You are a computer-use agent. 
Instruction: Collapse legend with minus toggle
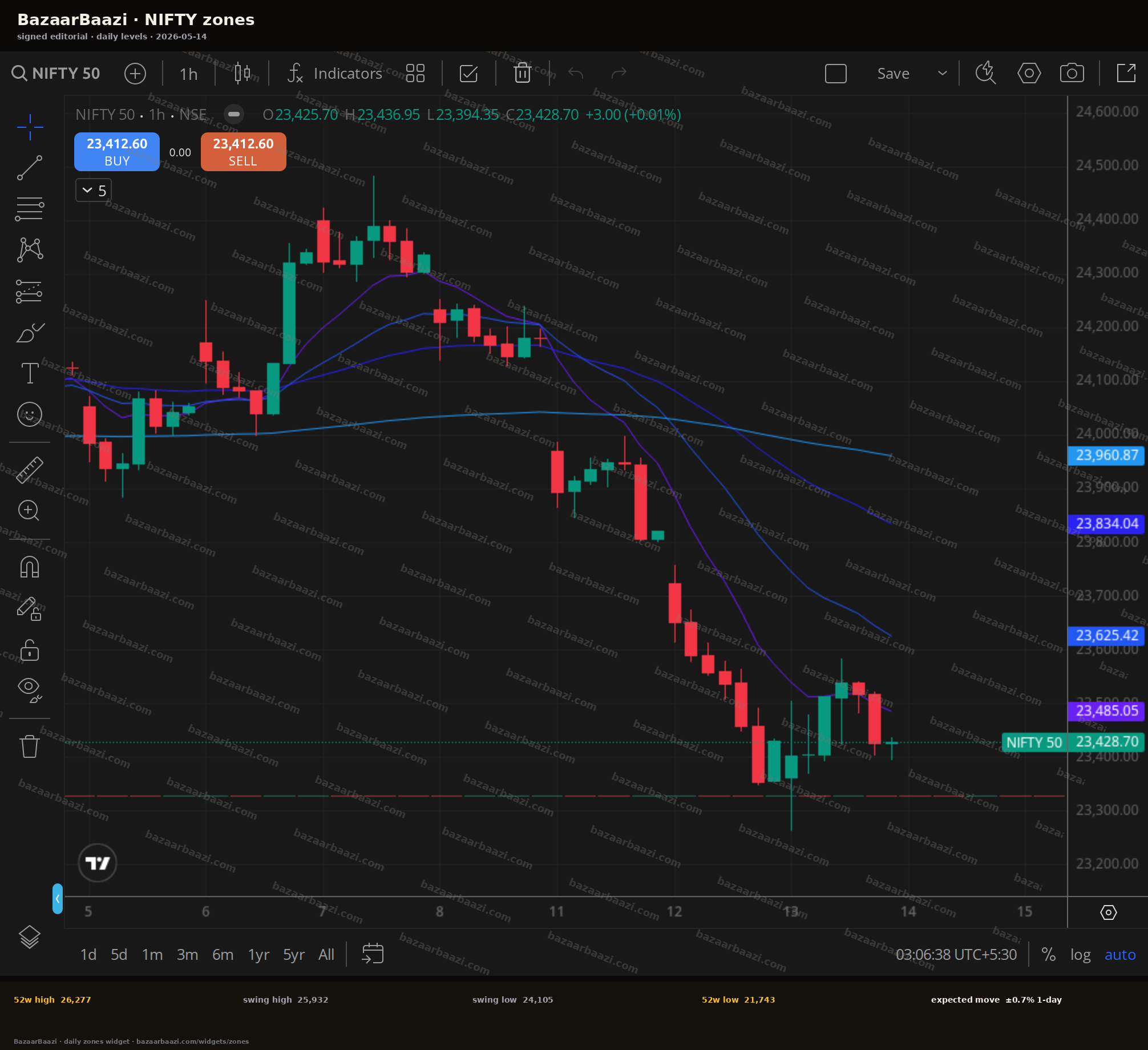(x=233, y=115)
